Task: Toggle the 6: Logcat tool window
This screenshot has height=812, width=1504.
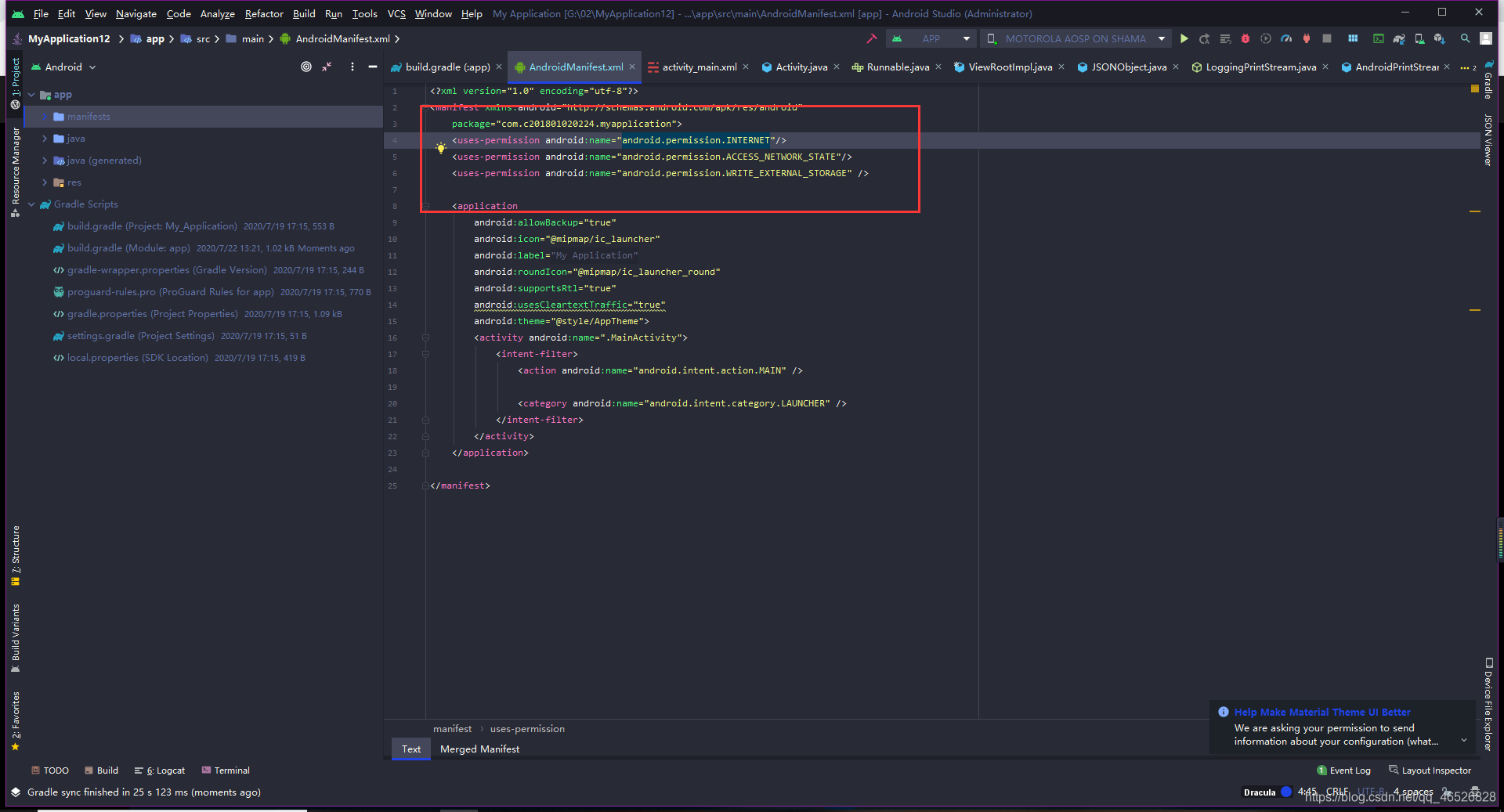Action: (x=160, y=770)
